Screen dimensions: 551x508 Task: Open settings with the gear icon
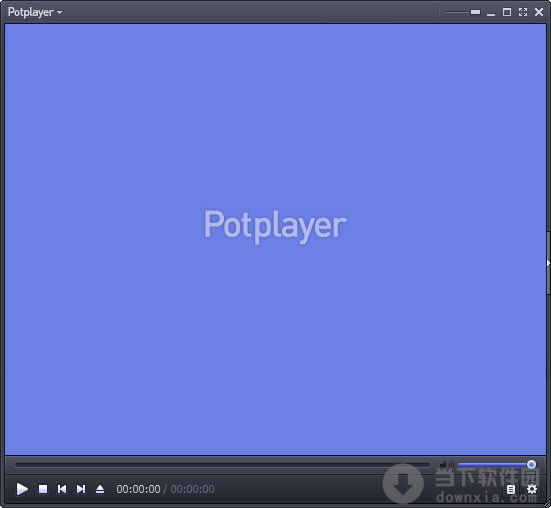tap(532, 489)
